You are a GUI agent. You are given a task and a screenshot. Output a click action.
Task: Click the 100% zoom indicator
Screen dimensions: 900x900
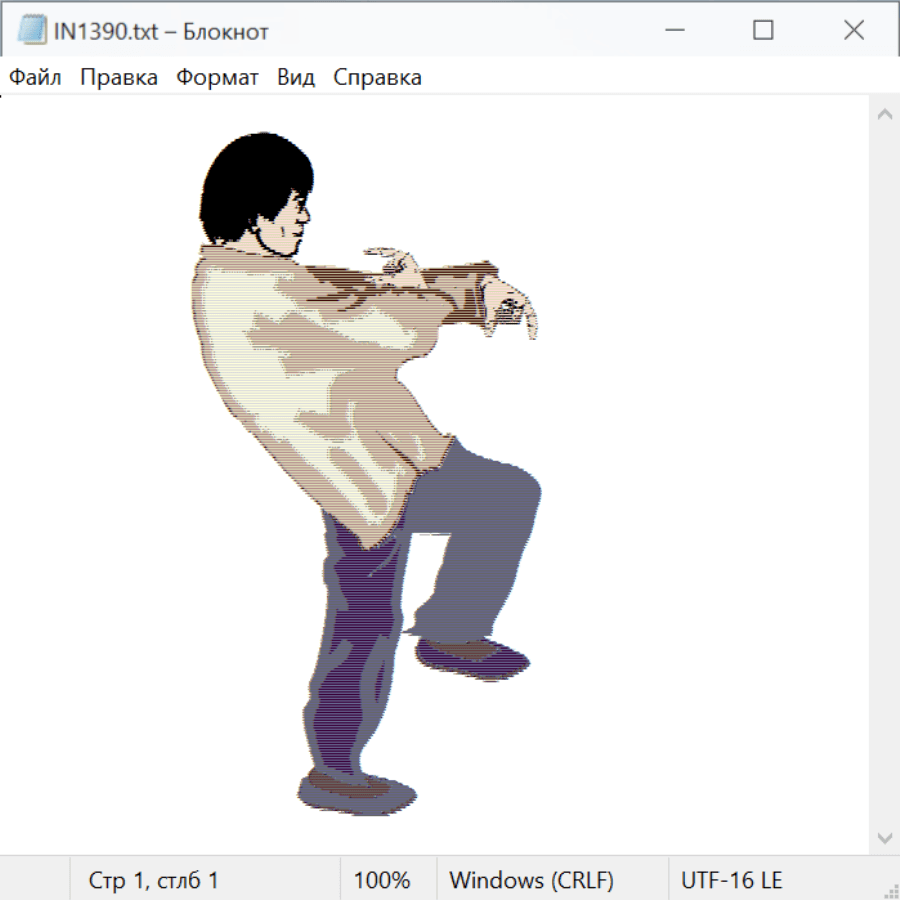[382, 881]
